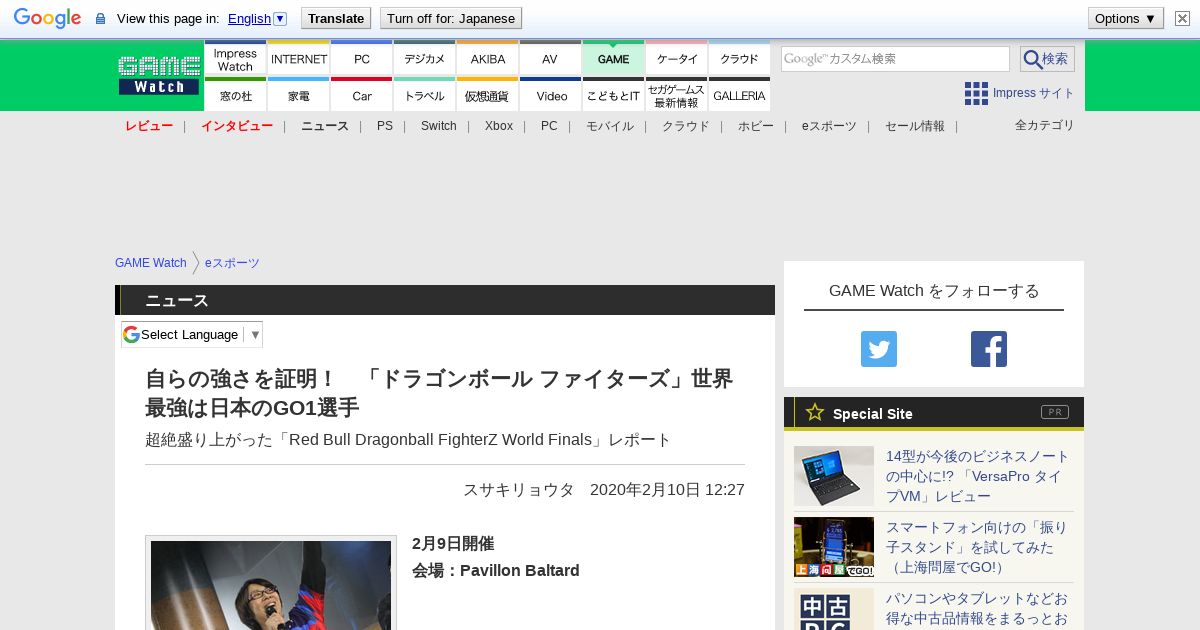This screenshot has width=1200, height=630.
Task: Open 全カテゴリ link
Action: (x=1045, y=125)
